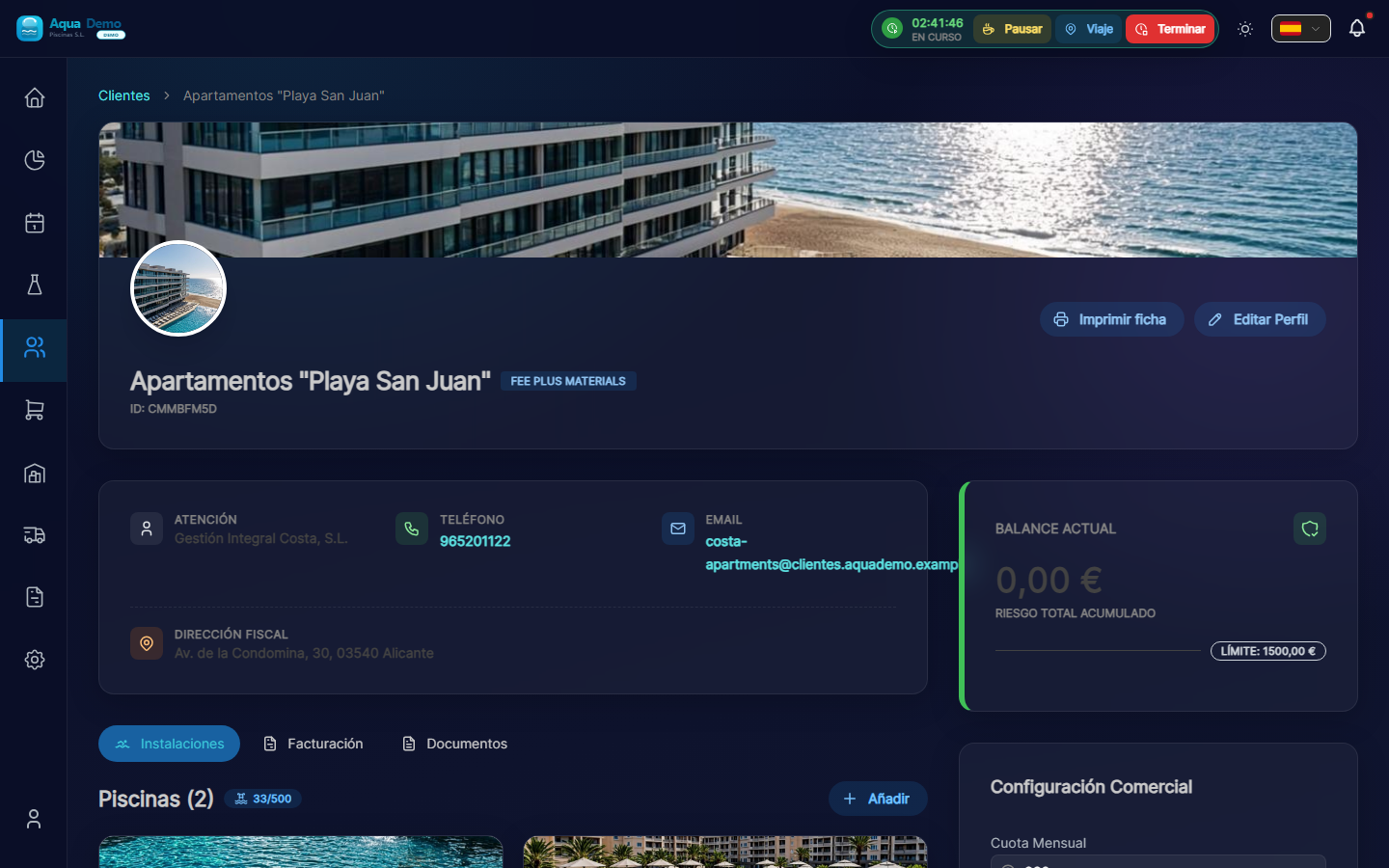
Task: Click the LÍMITE: 1500,00 € badge
Action: [x=1268, y=651]
